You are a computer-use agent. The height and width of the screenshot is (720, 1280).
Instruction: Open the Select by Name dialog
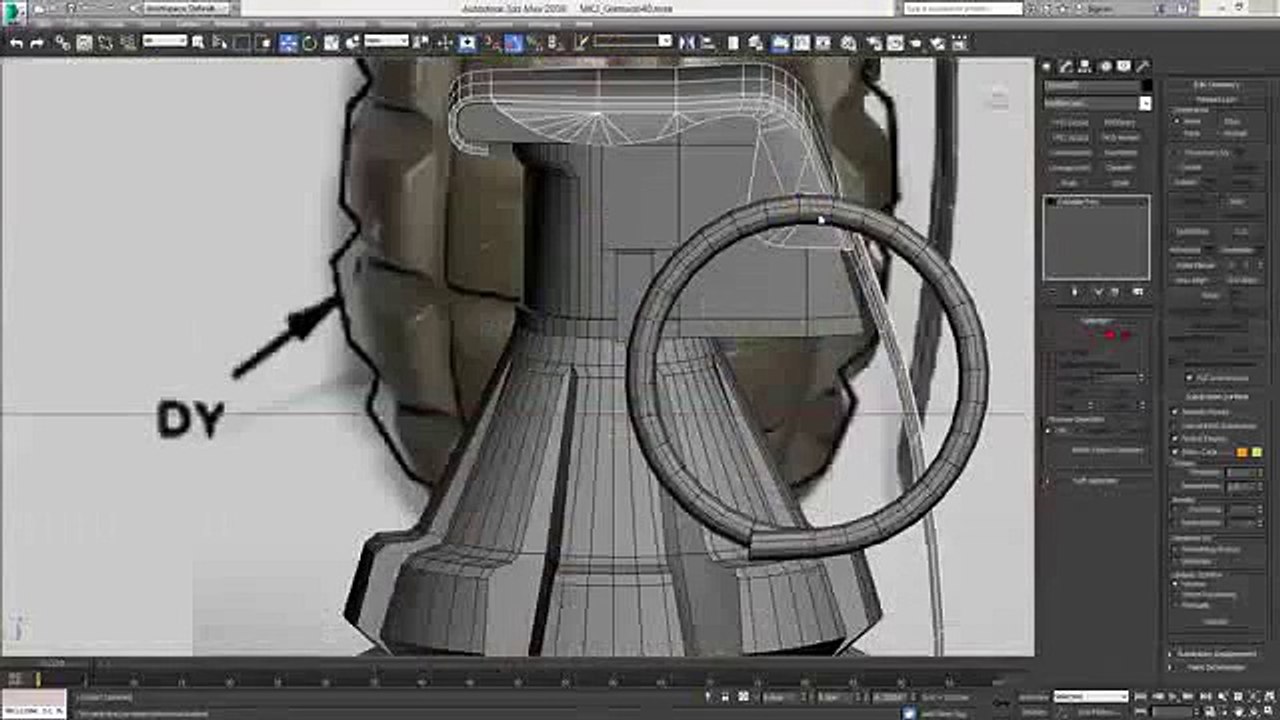click(219, 43)
